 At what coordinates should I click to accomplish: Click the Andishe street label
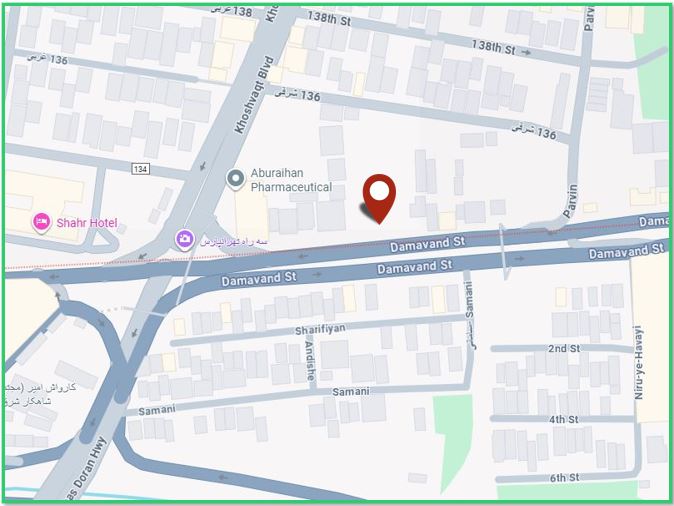tap(310, 360)
